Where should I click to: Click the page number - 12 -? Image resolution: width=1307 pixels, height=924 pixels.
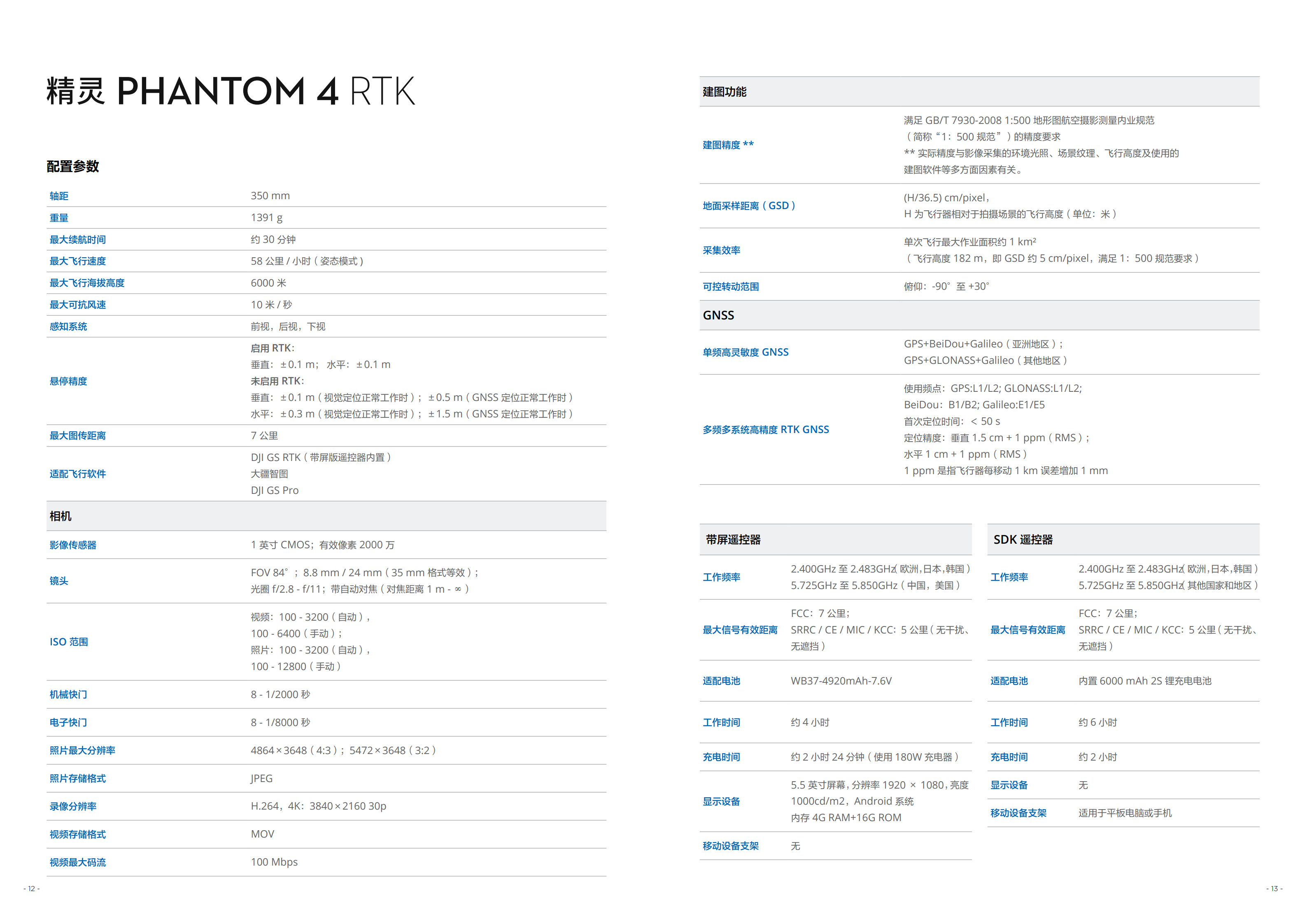(31, 889)
